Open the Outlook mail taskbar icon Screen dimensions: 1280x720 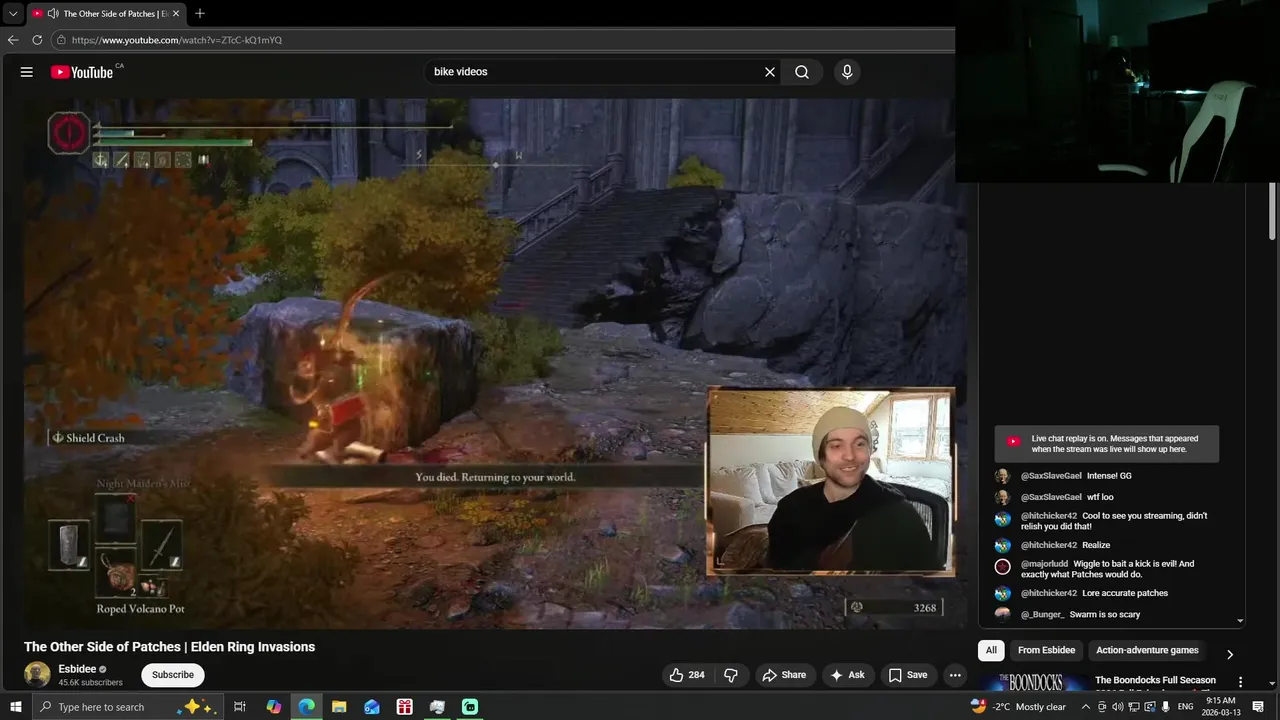click(x=372, y=707)
